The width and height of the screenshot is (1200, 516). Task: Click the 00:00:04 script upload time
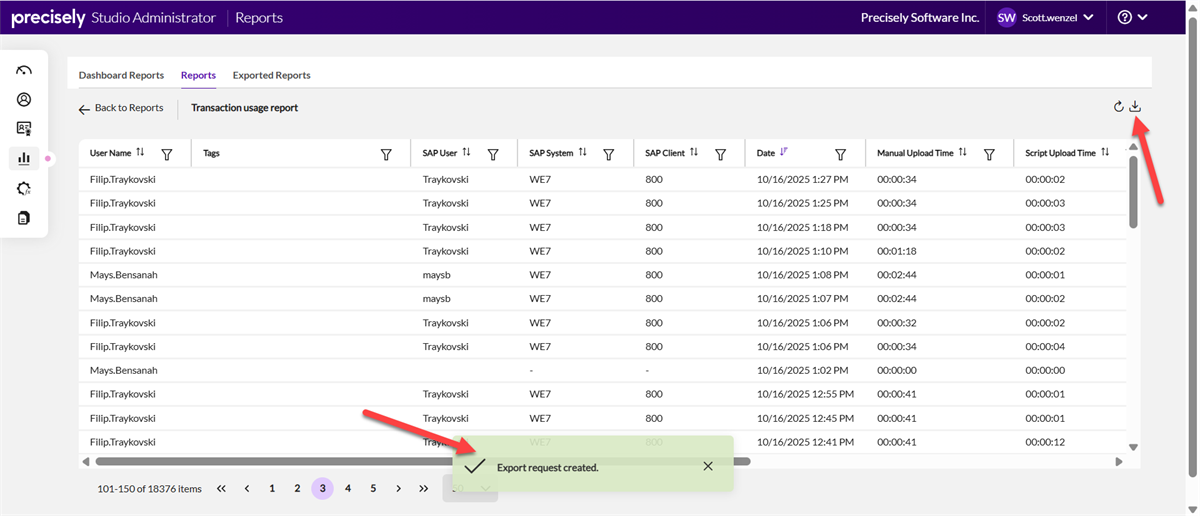[1045, 346]
